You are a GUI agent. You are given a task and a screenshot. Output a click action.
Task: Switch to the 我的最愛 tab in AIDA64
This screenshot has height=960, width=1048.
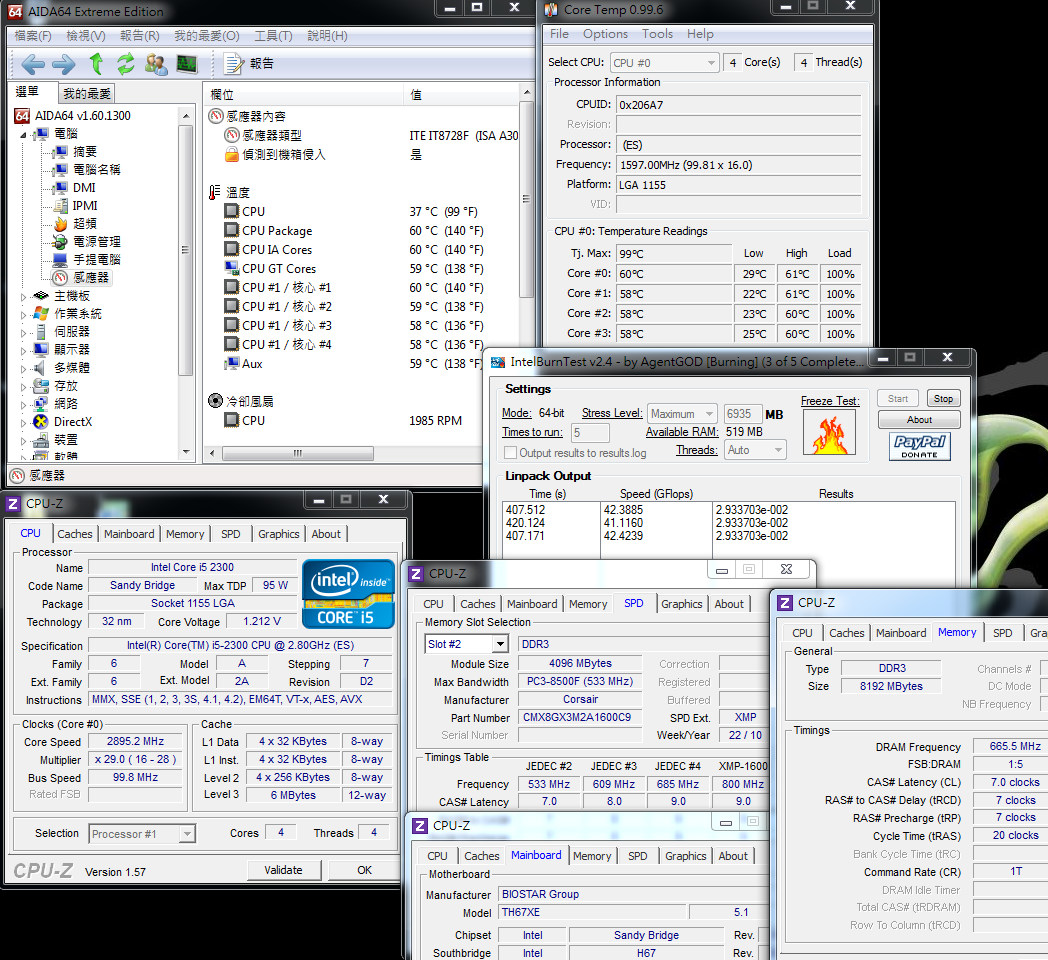(87, 94)
